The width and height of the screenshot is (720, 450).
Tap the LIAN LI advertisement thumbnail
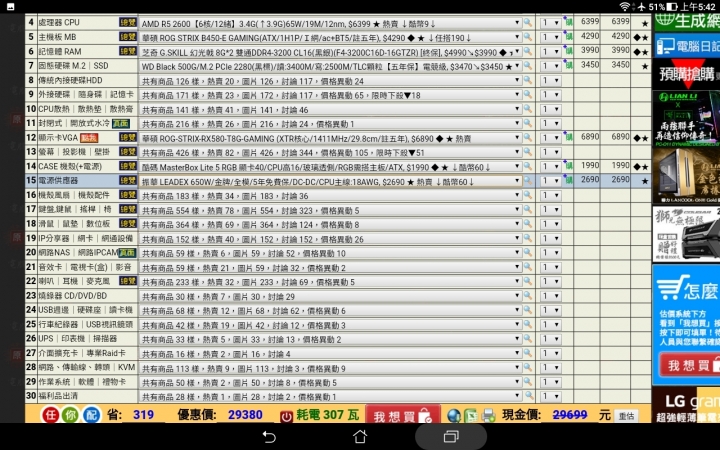coord(686,118)
